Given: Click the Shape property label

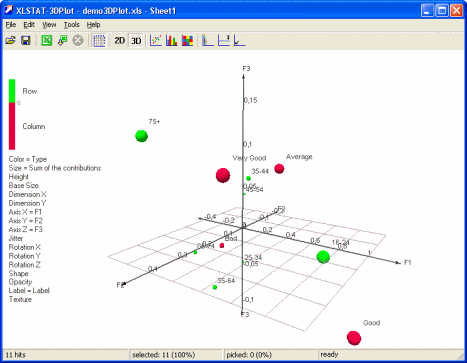Looking at the screenshot, I should coord(19,273).
